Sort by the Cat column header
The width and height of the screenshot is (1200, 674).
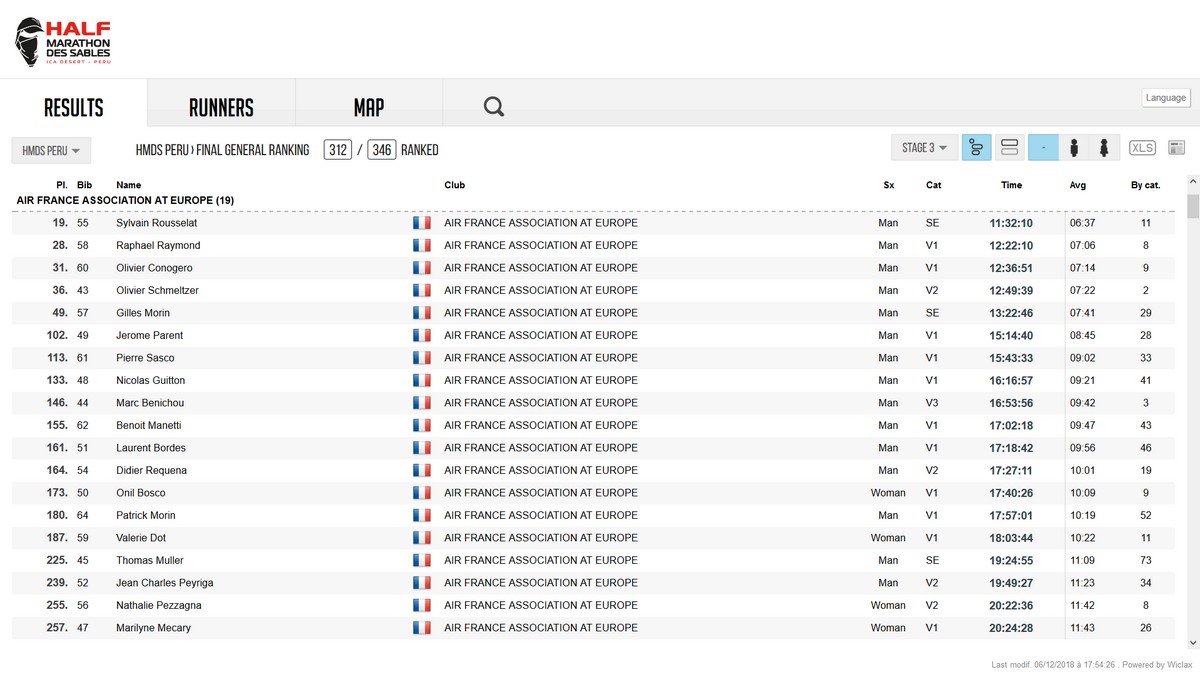tap(933, 185)
